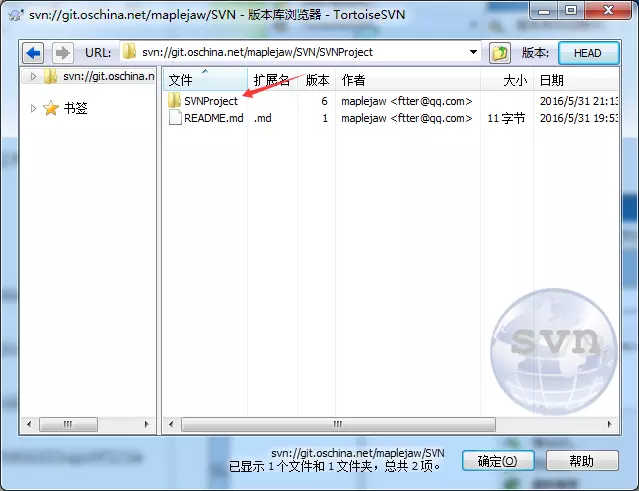Sort by the 版本 column header
Screen dimensions: 639x491
[x=317, y=80]
